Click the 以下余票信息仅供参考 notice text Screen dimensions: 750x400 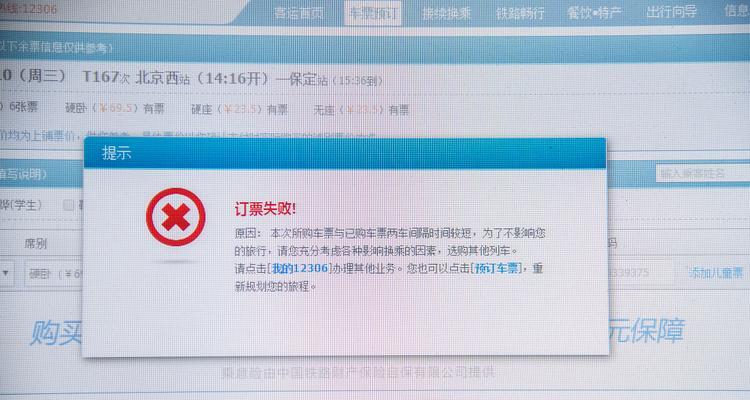coord(56,47)
